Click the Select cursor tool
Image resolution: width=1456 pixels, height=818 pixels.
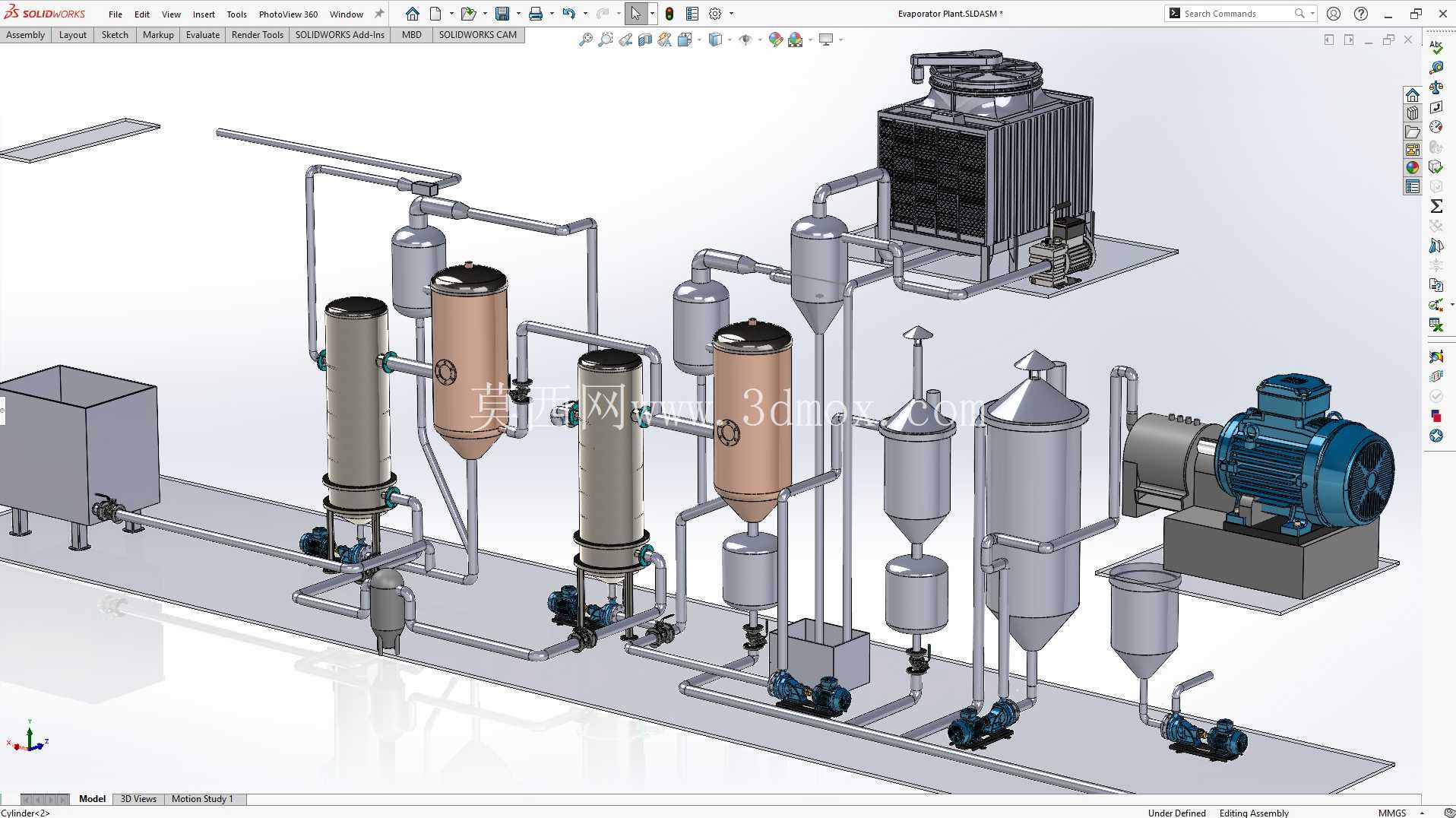[x=635, y=14]
